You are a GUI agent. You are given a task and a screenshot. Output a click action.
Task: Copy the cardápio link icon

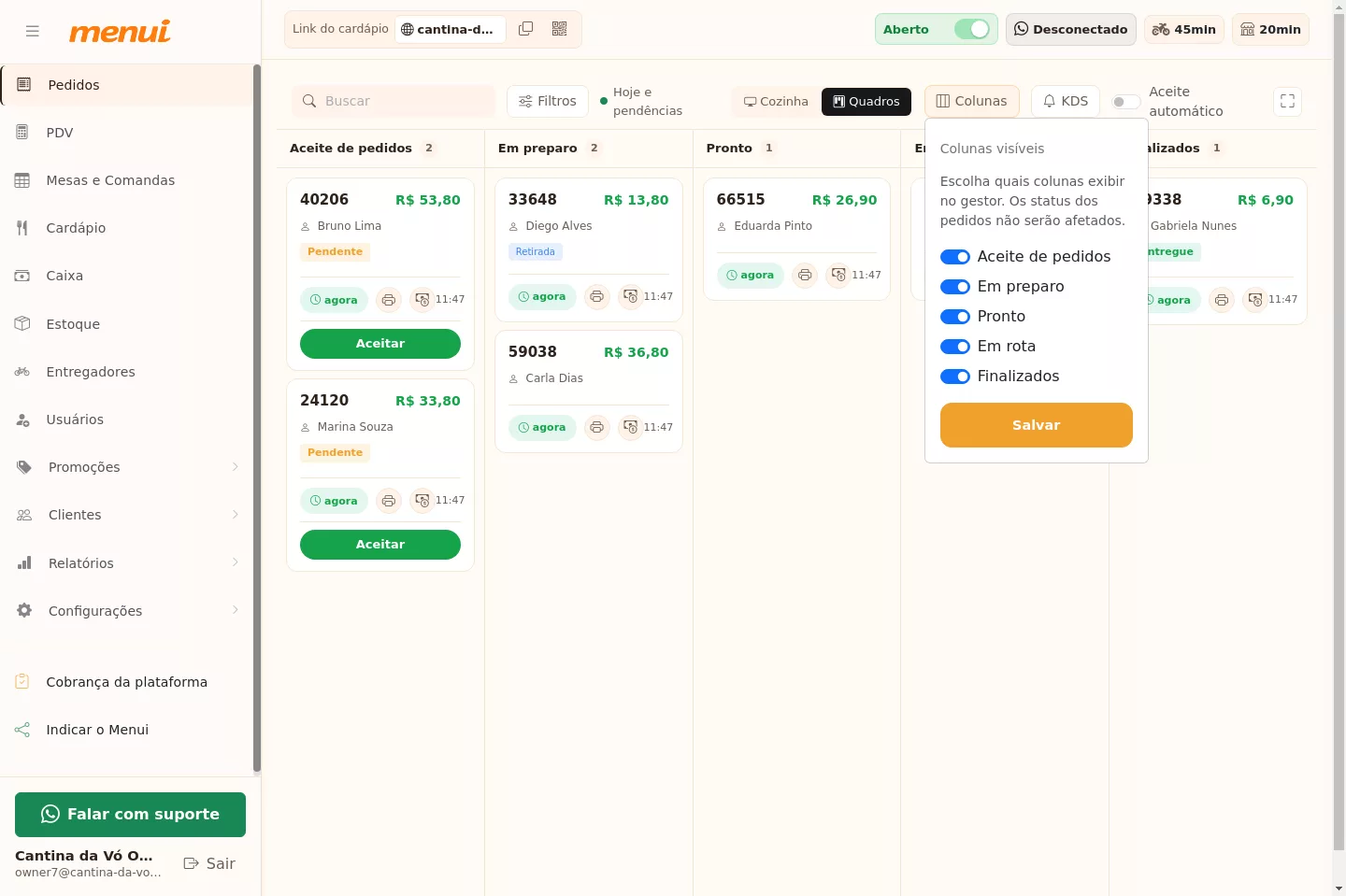click(x=526, y=29)
